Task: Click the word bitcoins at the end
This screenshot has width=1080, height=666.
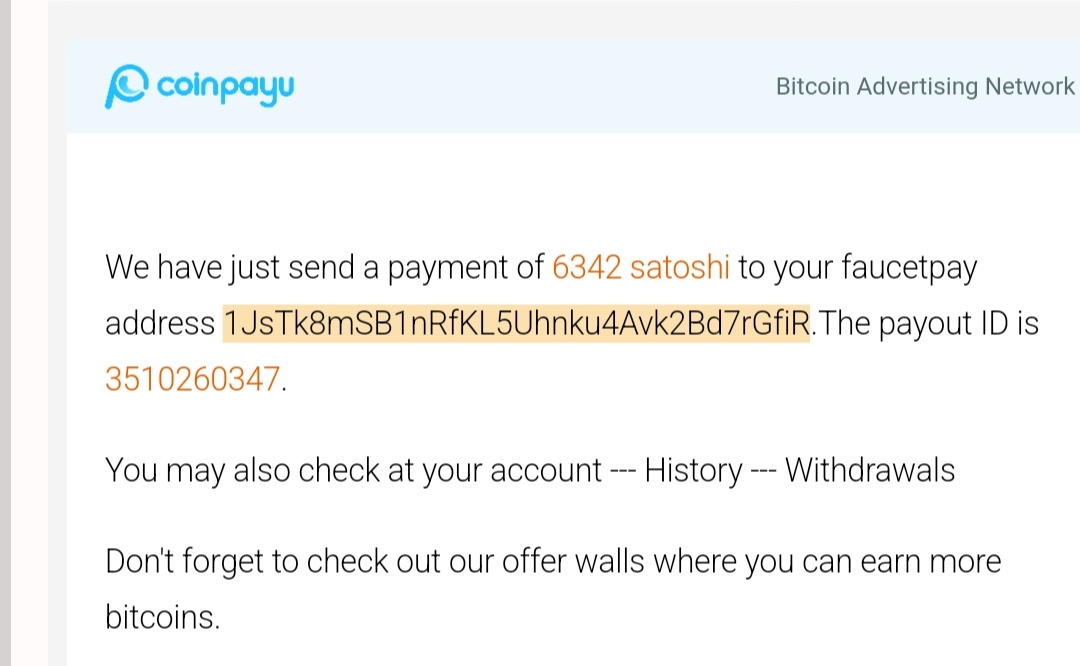Action: pos(162,617)
